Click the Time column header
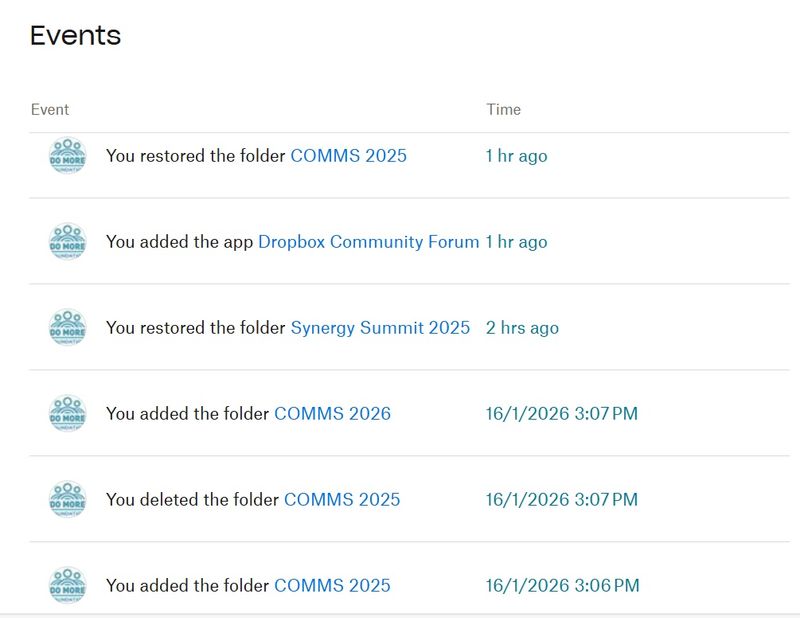 (x=503, y=109)
